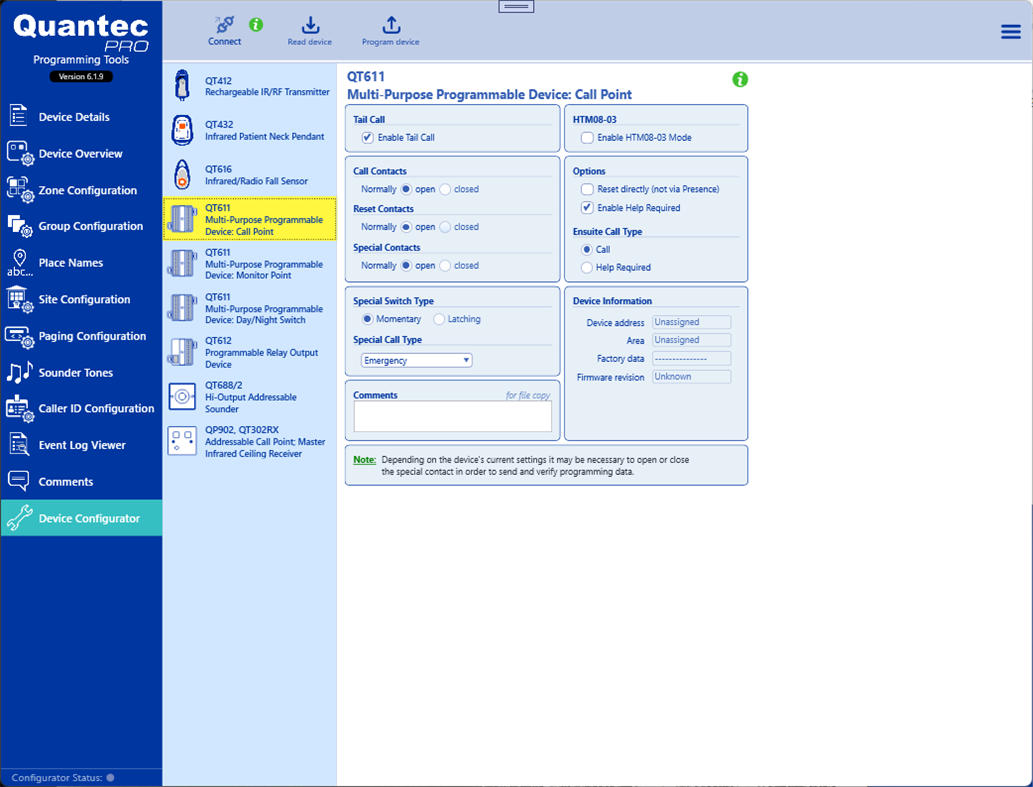1033x787 pixels.
Task: Click the Device Configurator wrench icon
Action: coord(19,518)
